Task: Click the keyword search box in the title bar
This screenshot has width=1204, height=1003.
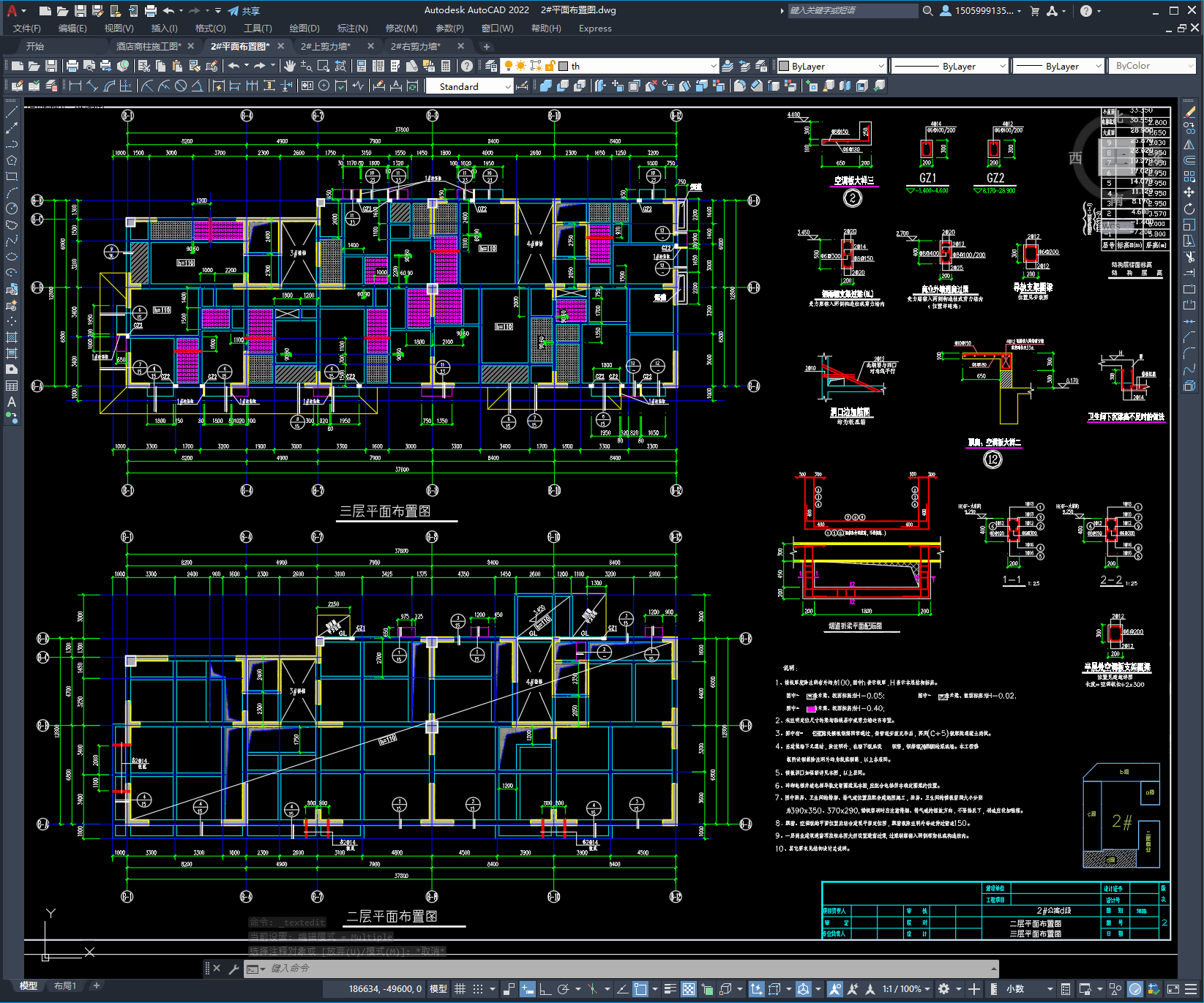Action: point(853,11)
